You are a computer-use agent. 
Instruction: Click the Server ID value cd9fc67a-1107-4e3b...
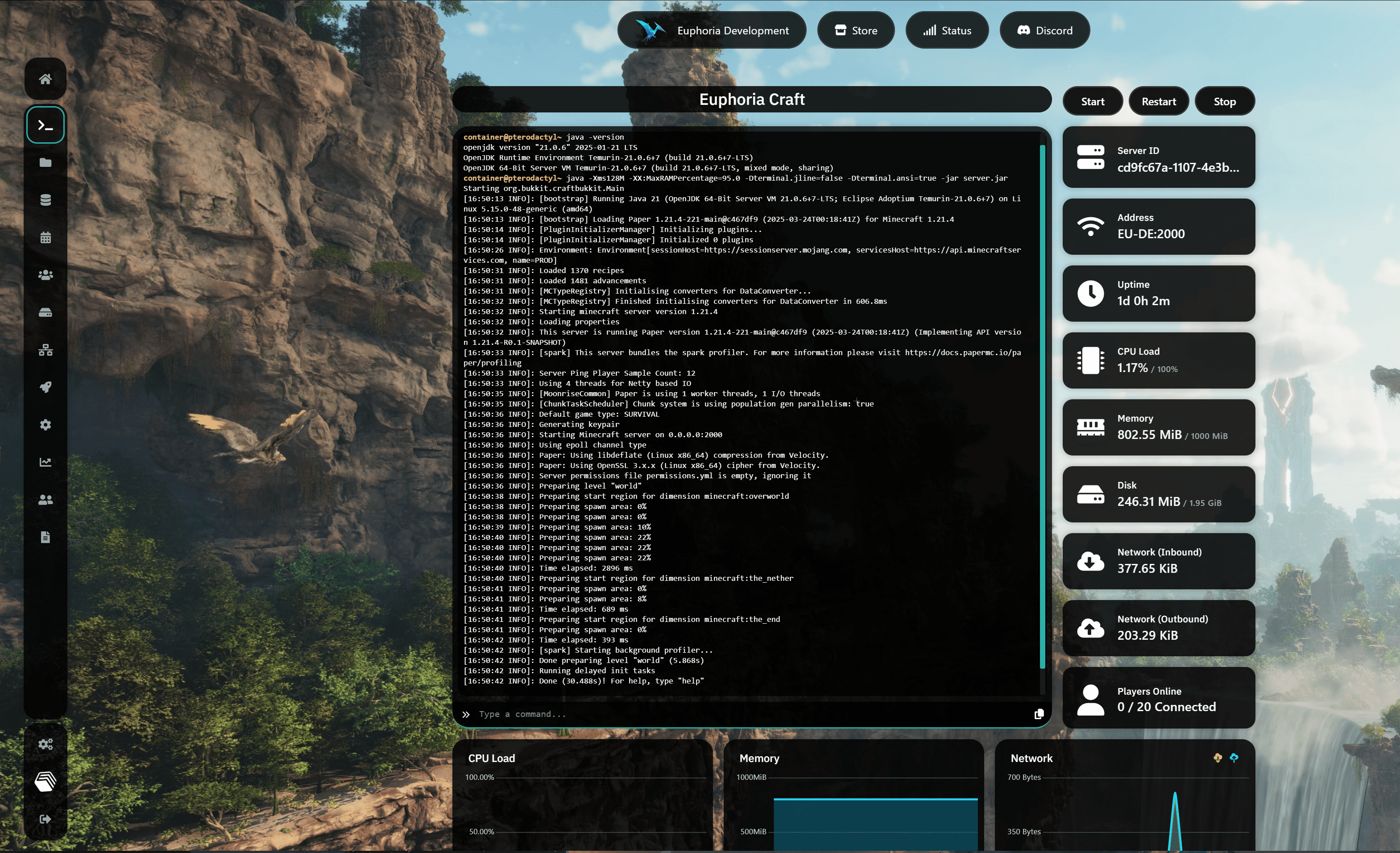click(x=1178, y=167)
